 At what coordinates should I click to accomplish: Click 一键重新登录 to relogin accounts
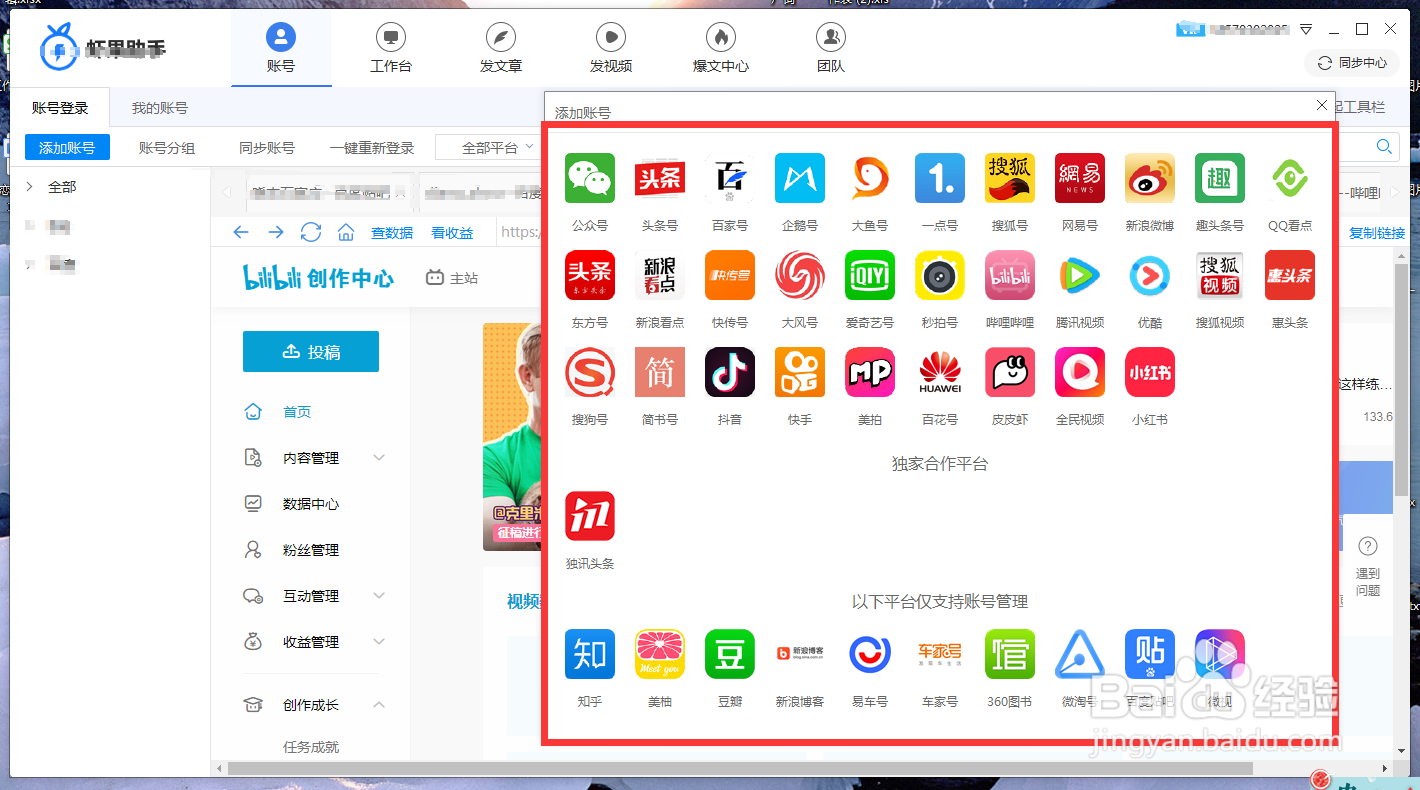(371, 146)
